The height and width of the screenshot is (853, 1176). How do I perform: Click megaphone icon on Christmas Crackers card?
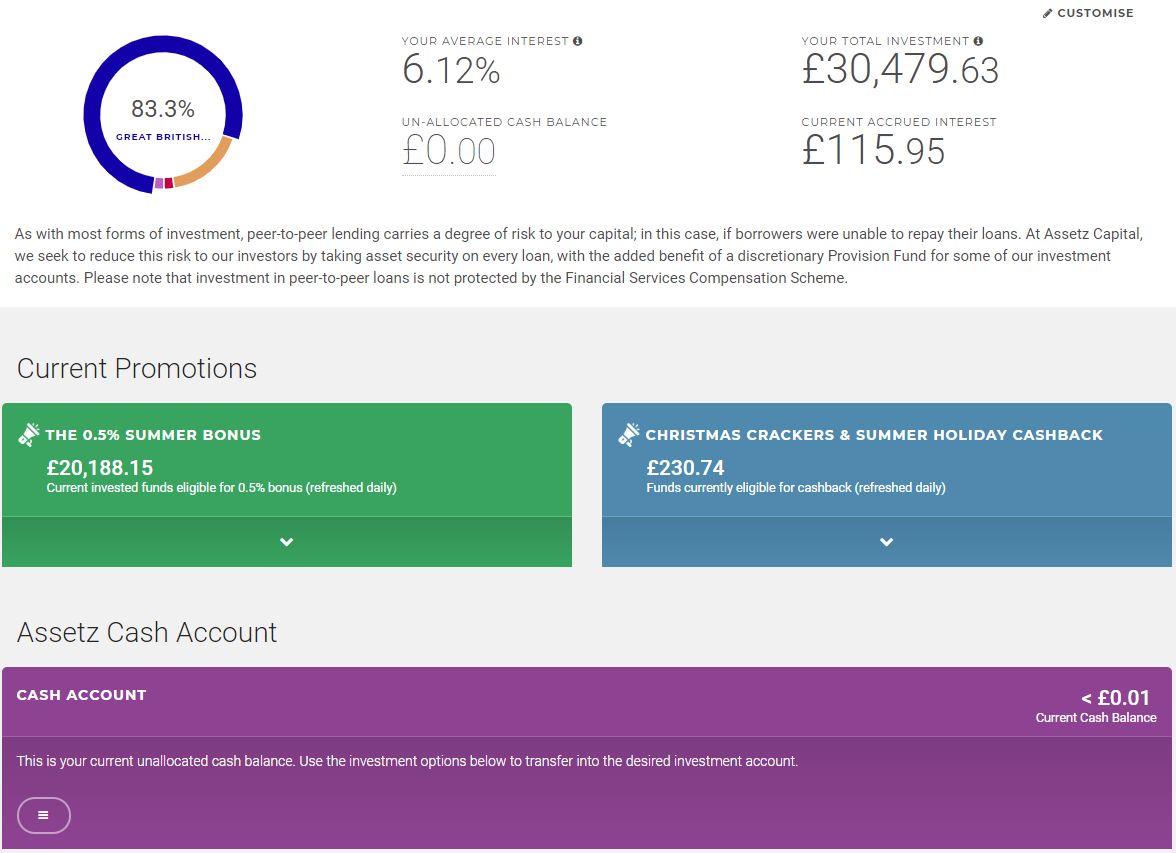coord(628,434)
